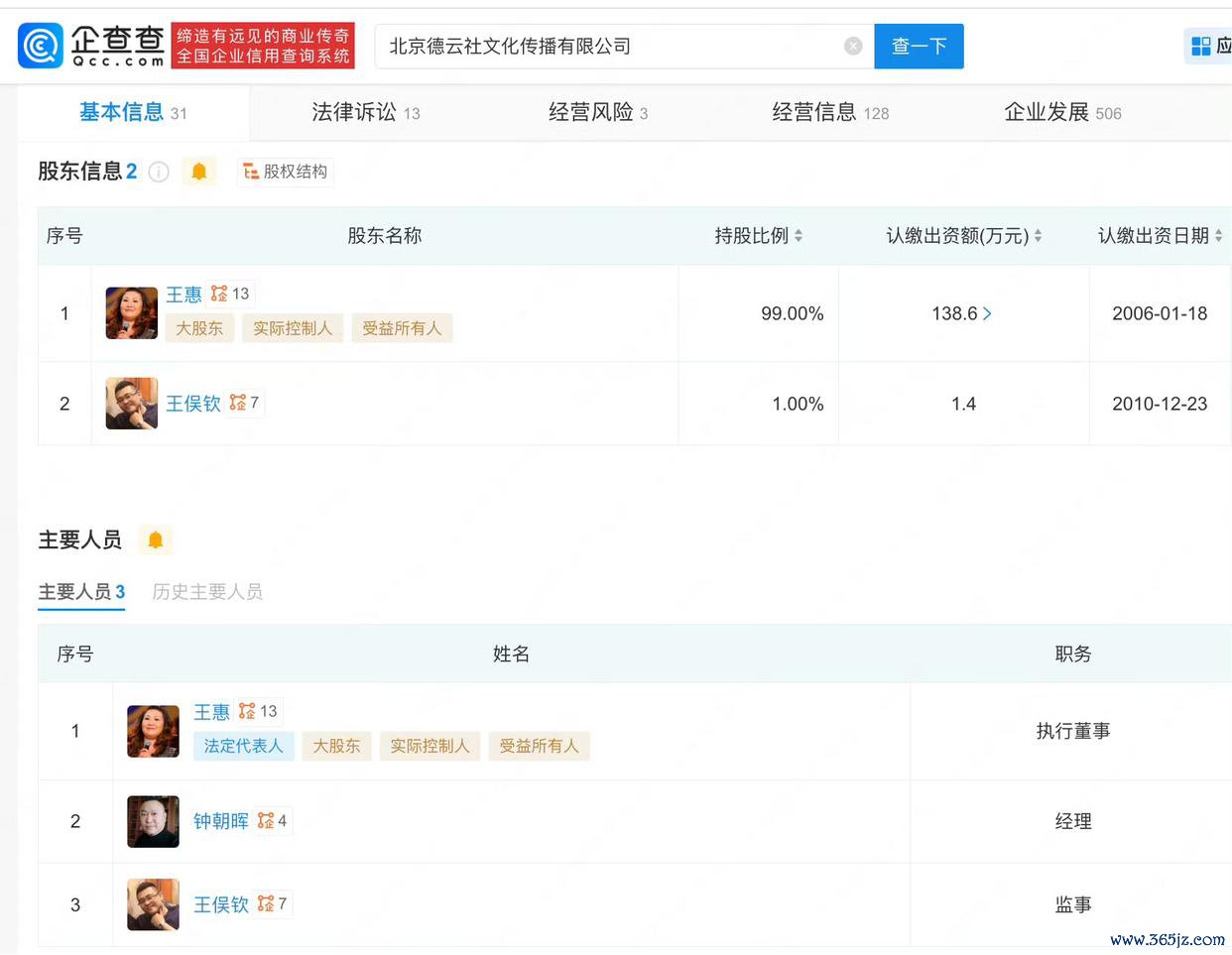The height and width of the screenshot is (955, 1232).
Task: Click the 经理 position cell
Action: 1073,821
